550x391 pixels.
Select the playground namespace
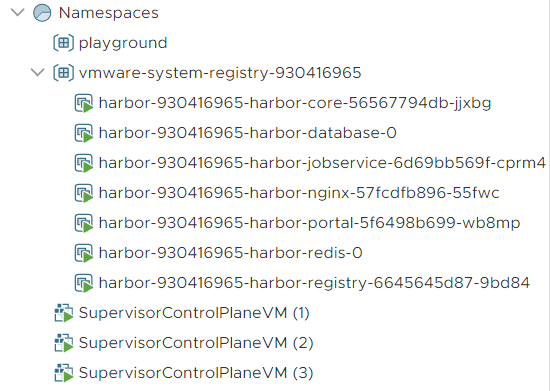point(123,43)
